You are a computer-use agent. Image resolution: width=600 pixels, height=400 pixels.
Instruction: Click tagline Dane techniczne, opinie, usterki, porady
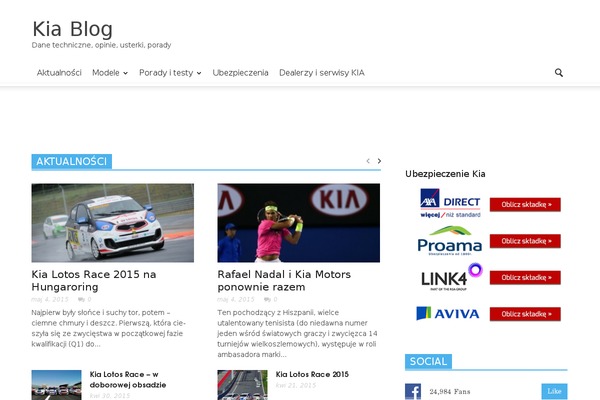coord(101,45)
